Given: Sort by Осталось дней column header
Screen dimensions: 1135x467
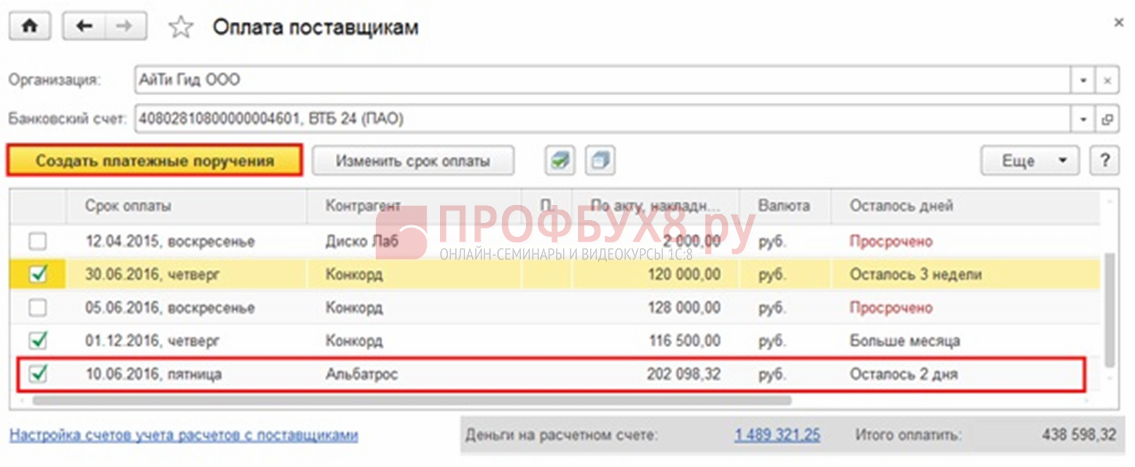Looking at the screenshot, I should pos(966,206).
